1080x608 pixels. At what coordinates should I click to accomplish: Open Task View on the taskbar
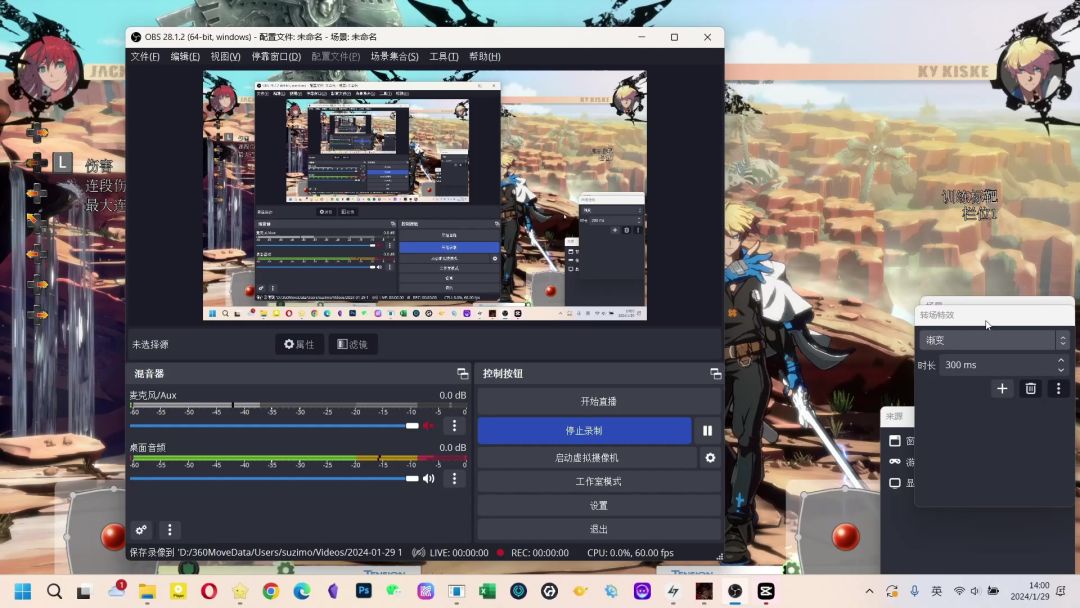click(84, 591)
